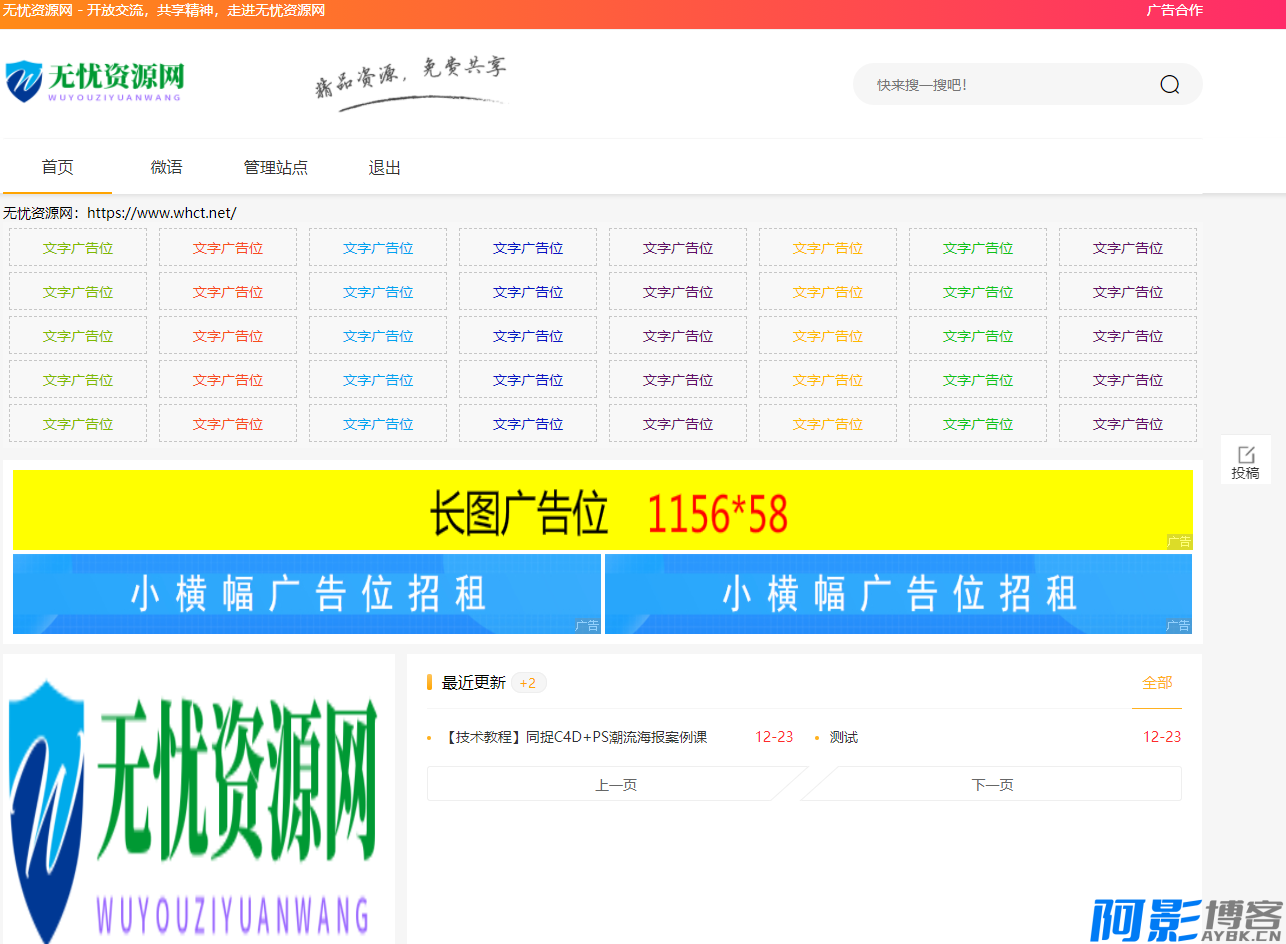1286x944 pixels.
Task: Open the yellow 长图广告位 banner
Action: (x=602, y=510)
